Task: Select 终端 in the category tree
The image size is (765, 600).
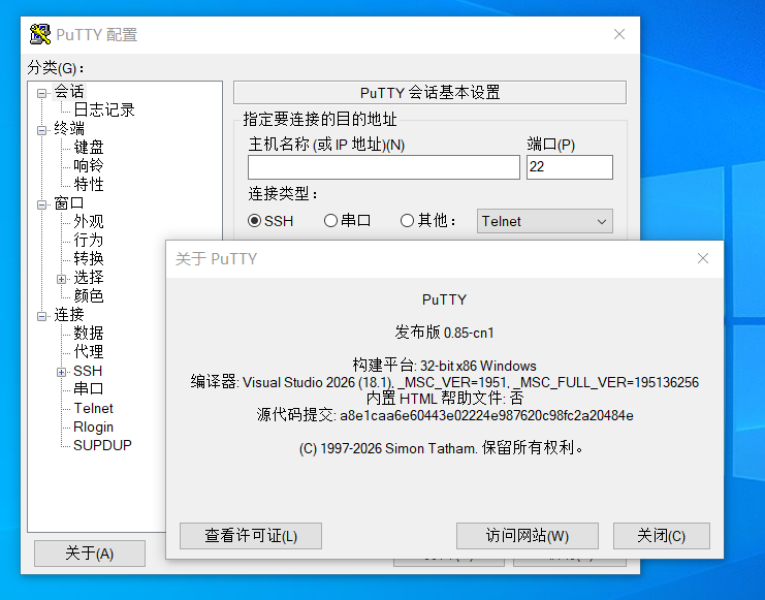Action: 69,129
